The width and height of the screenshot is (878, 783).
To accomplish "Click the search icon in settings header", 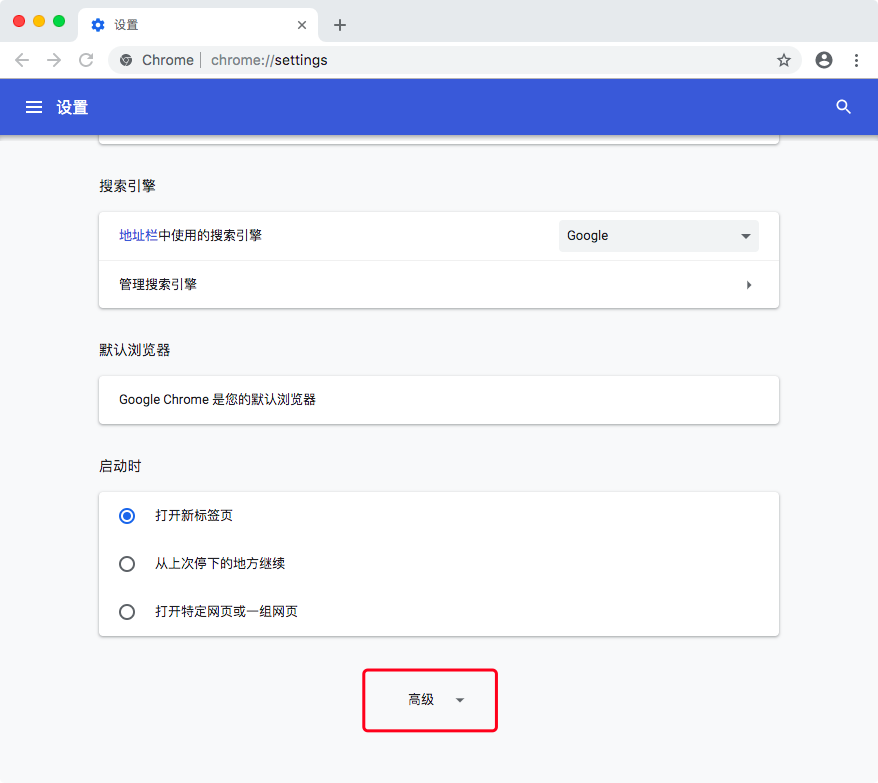I will point(843,107).
